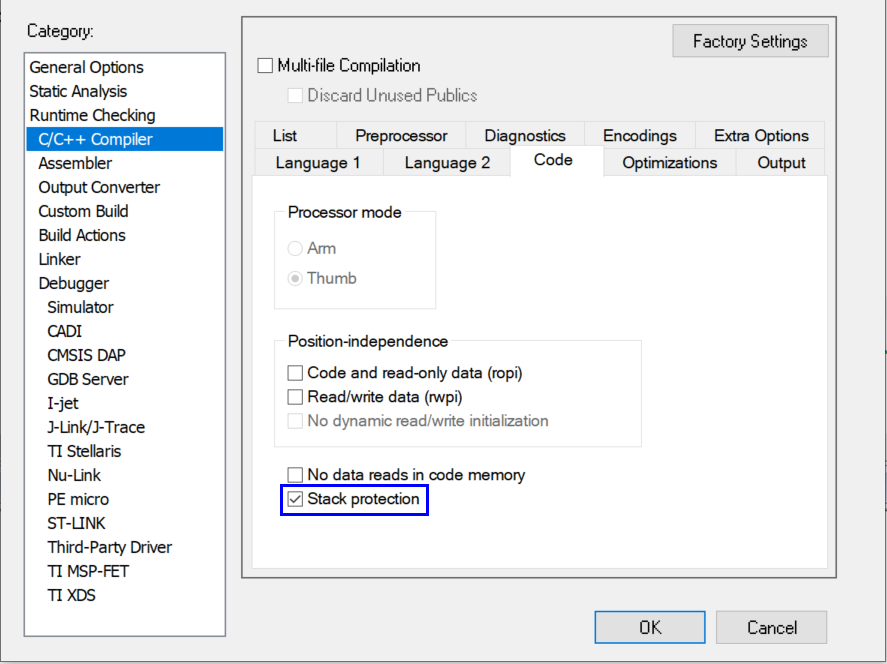Image resolution: width=887 pixels, height=664 pixels.
Task: Open the Preprocessor tab
Action: 401,136
